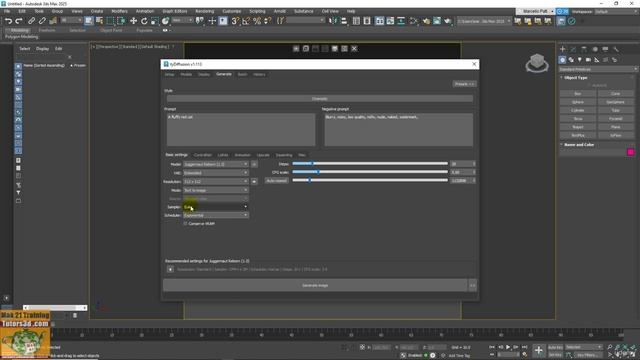This screenshot has width=640, height=360.
Task: Choose Rectangular Selection Region tool
Action: [110, 21]
